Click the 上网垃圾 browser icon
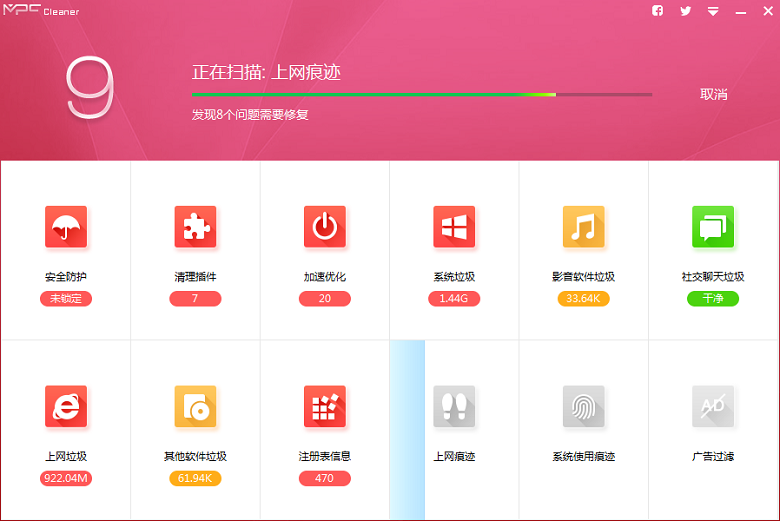The height and width of the screenshot is (521, 780). pyautogui.click(x=66, y=406)
